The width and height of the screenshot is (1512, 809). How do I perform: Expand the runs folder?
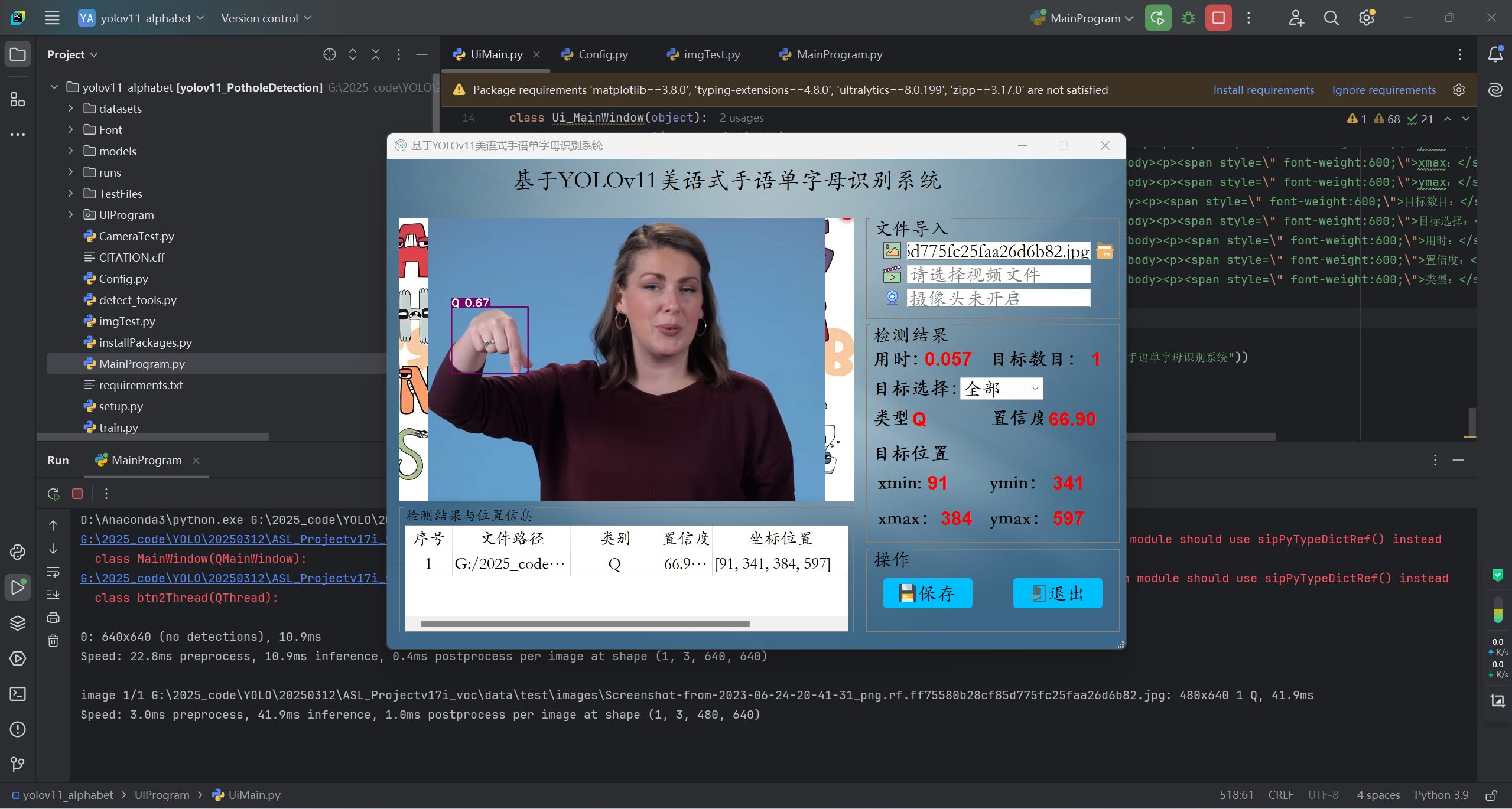point(70,172)
